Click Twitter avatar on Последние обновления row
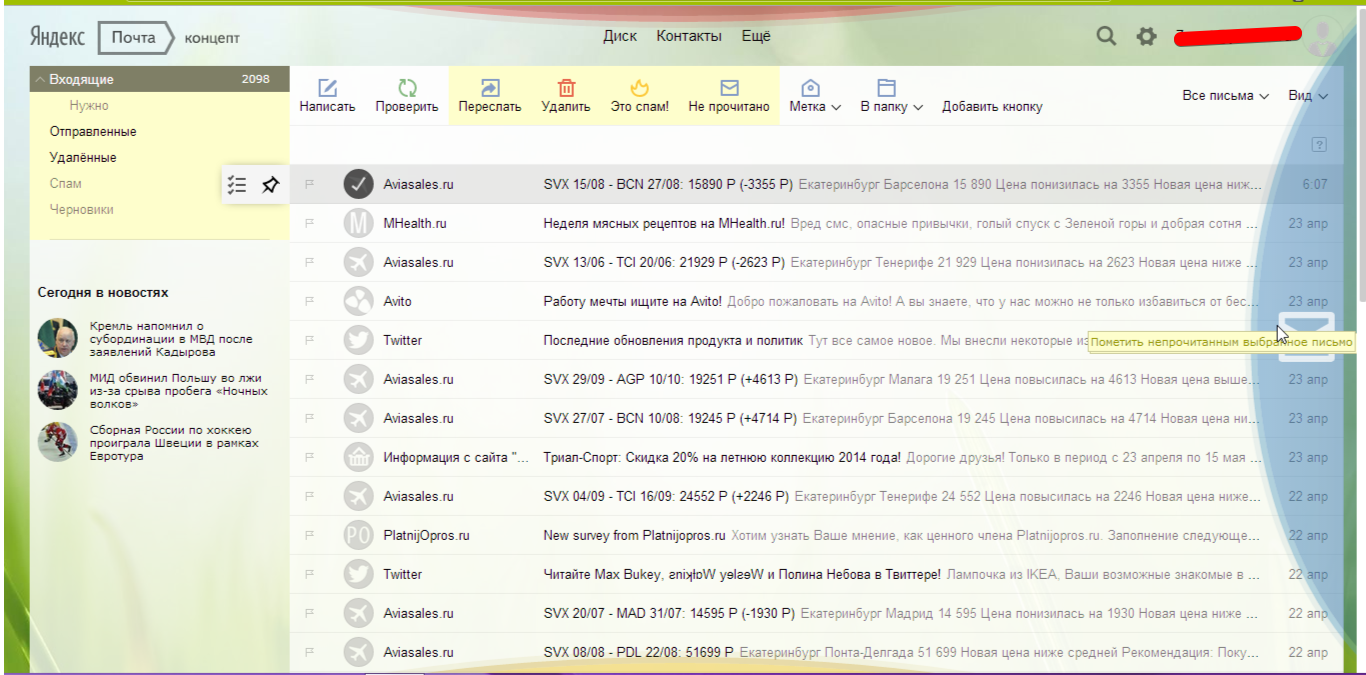 click(358, 340)
